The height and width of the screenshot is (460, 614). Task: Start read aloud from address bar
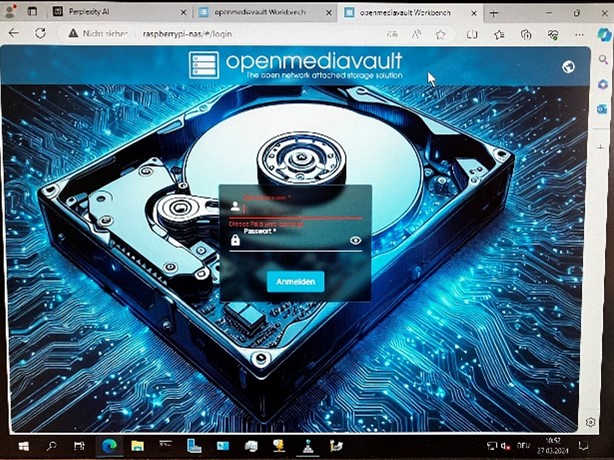(x=416, y=34)
